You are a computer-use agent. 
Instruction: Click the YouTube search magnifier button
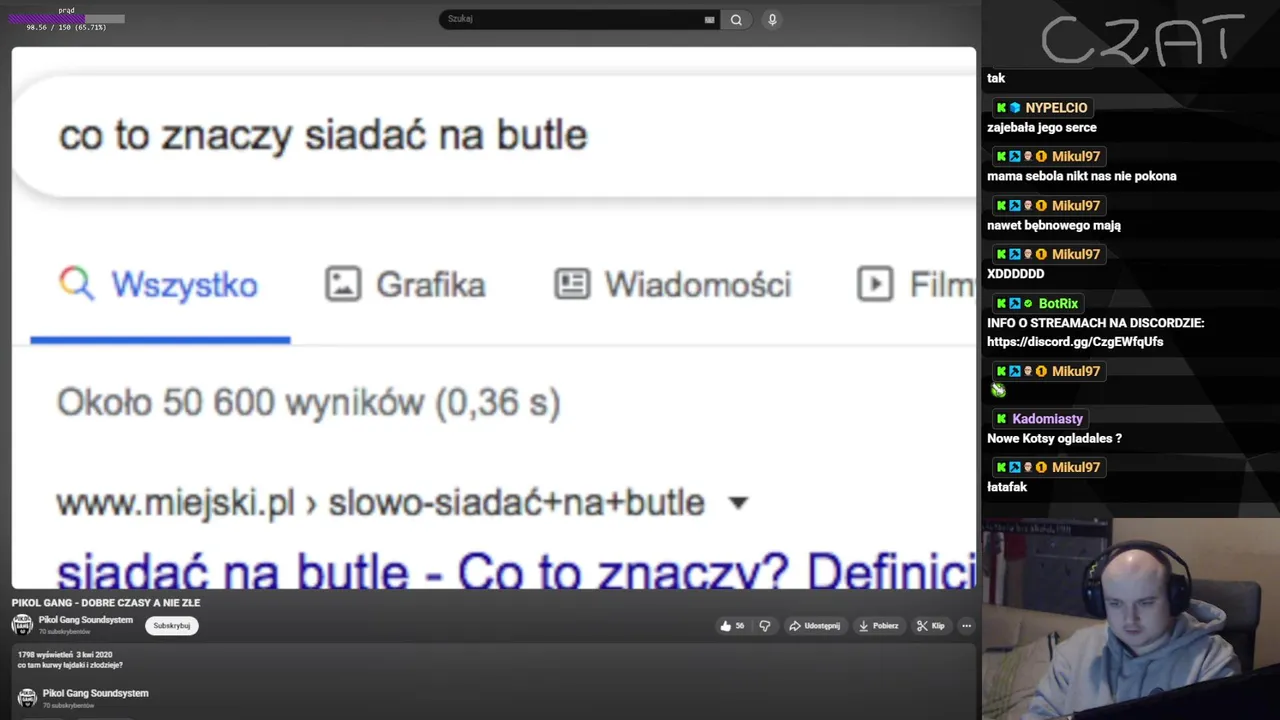pyautogui.click(x=736, y=19)
